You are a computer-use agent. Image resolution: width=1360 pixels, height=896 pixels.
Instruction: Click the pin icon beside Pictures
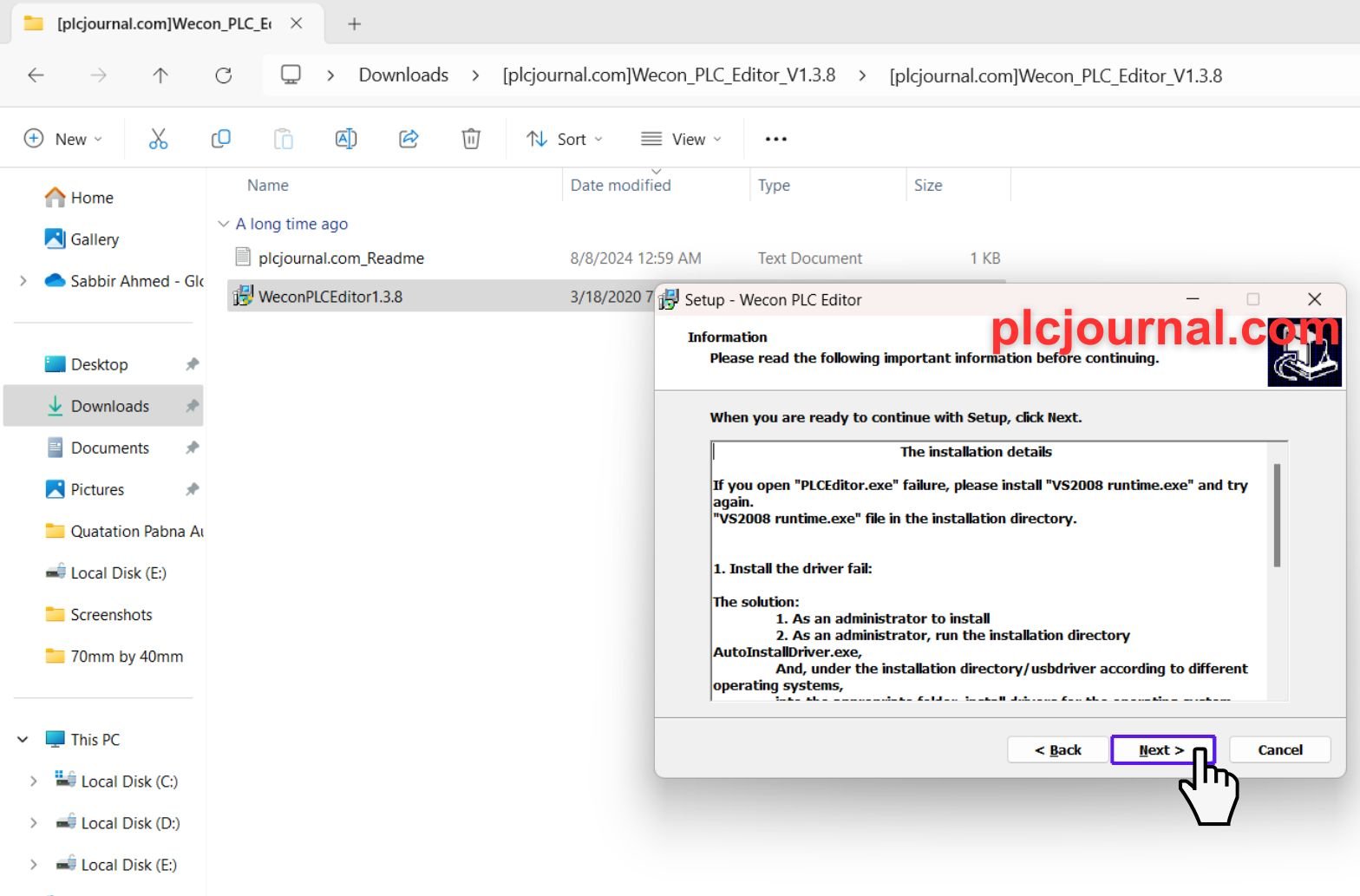(192, 489)
